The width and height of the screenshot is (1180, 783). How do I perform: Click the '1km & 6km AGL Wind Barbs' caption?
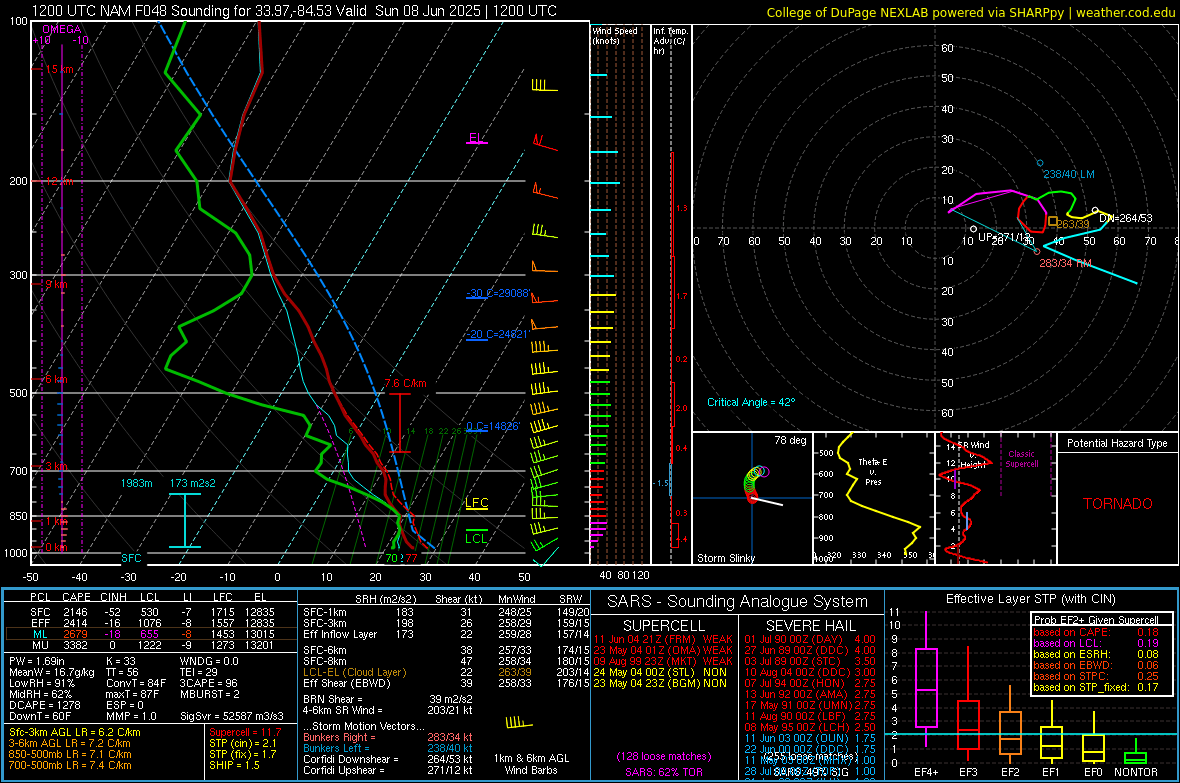531,764
